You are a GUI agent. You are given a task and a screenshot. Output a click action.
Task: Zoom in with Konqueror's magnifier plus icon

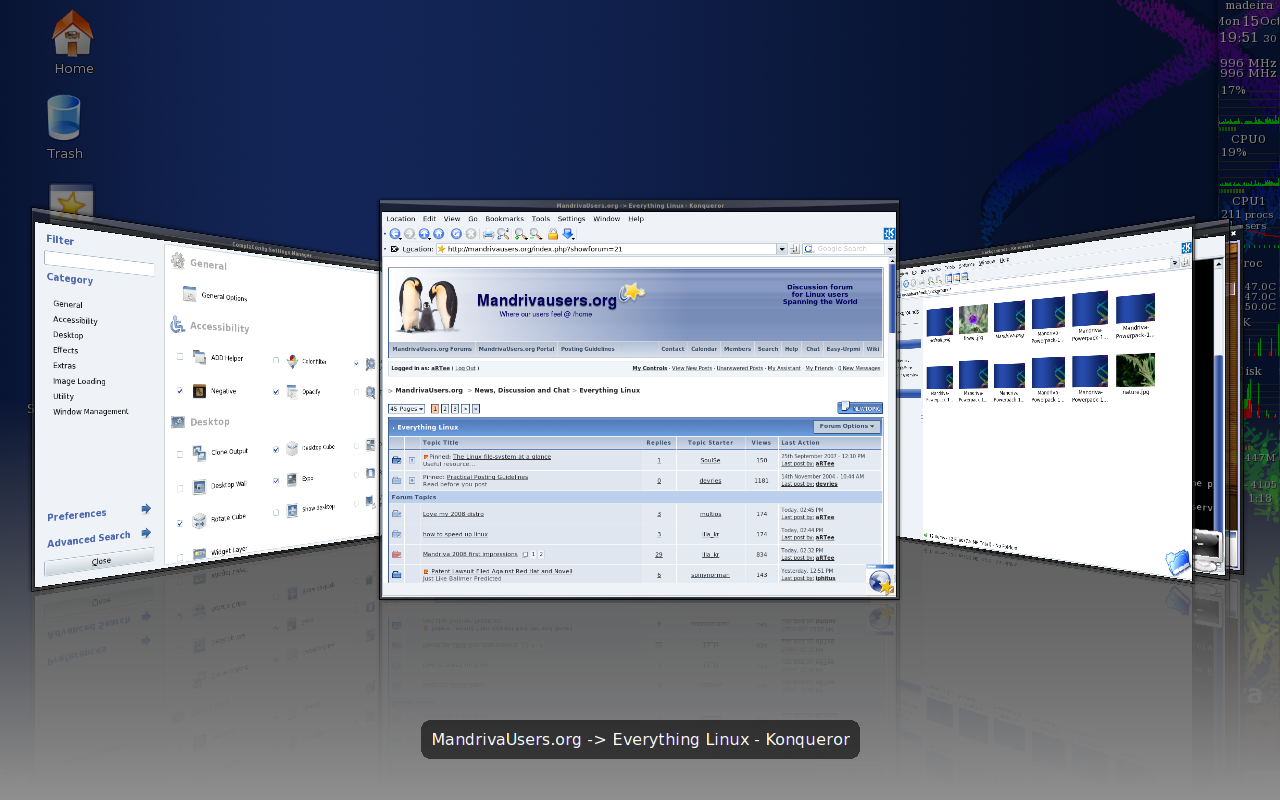click(521, 234)
